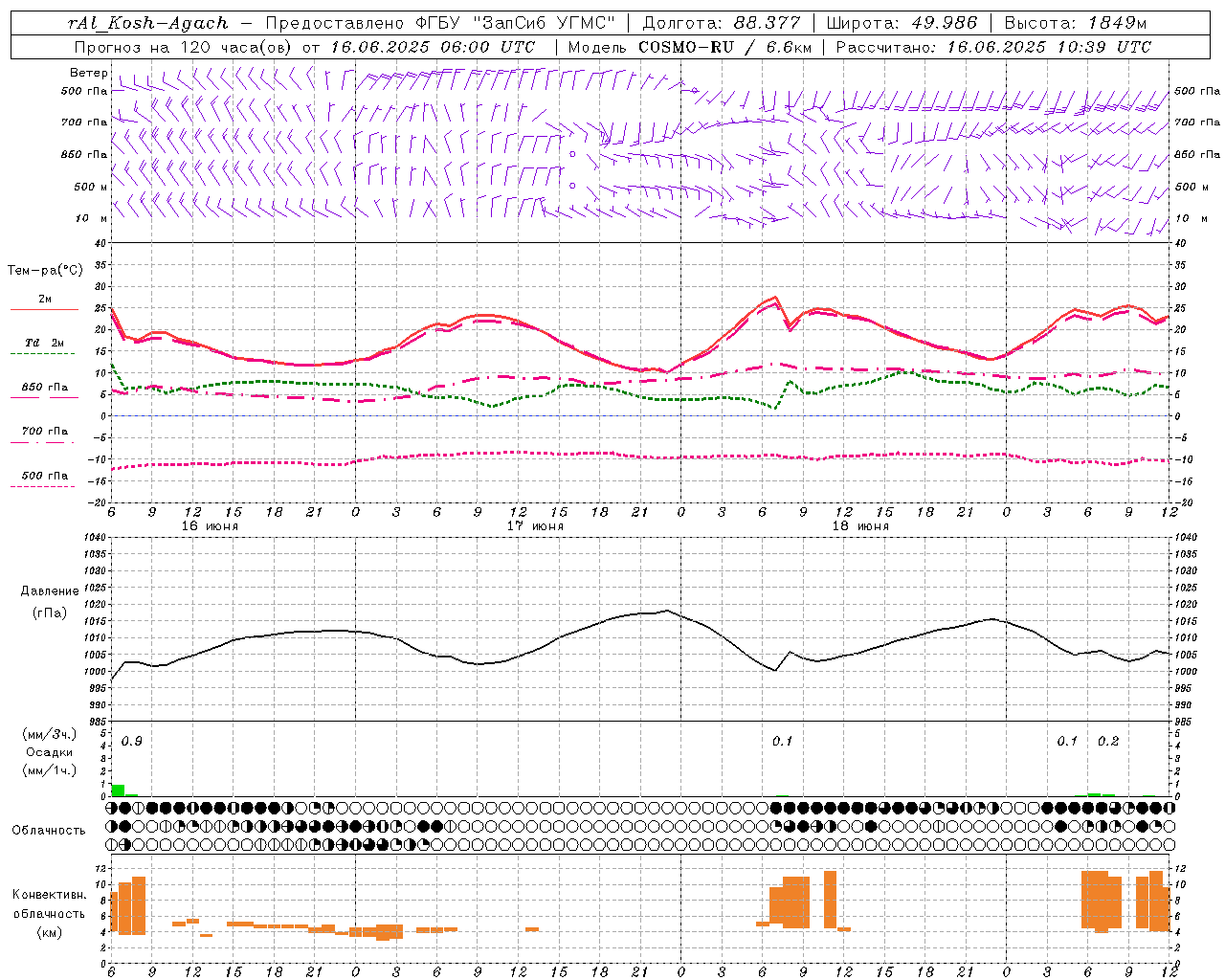Click the dotted line sample under 500 гПа legend
This screenshot has width=1225, height=980.
coord(44,487)
